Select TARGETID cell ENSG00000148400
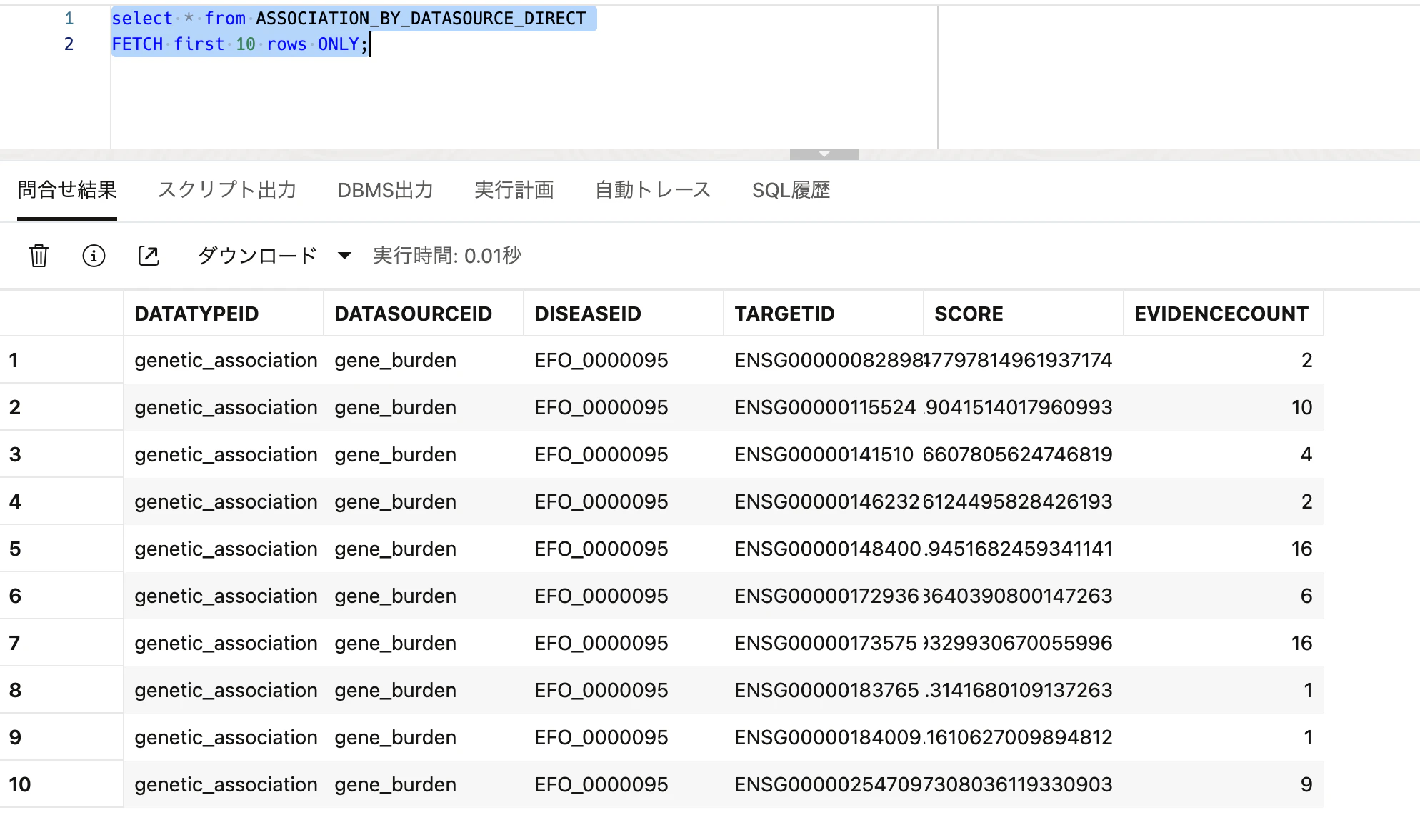 tap(824, 549)
